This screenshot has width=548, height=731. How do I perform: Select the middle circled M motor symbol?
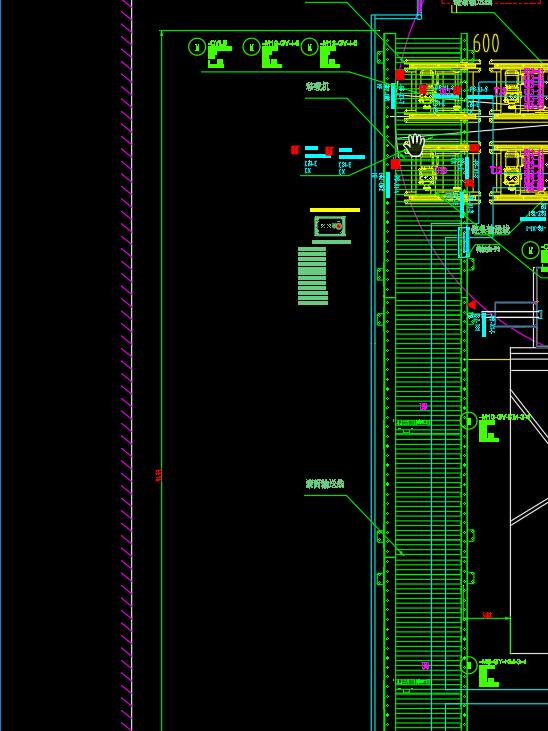252,47
